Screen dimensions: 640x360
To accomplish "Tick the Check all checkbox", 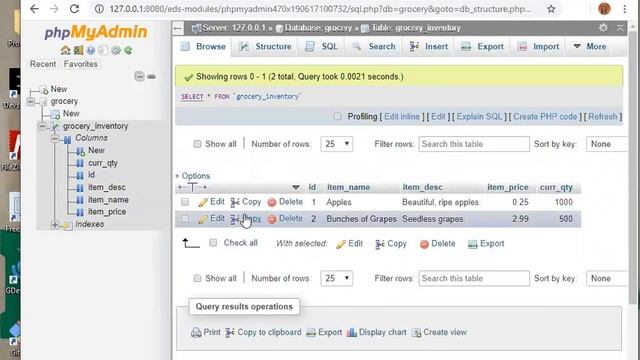I will click(213, 243).
